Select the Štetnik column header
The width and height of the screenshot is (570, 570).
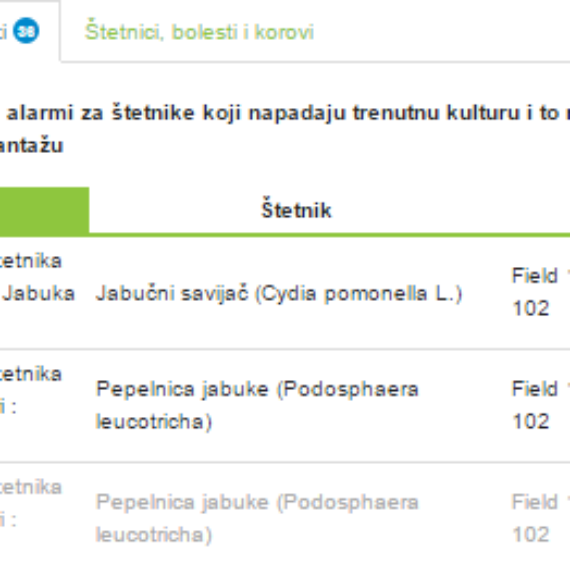(296, 210)
